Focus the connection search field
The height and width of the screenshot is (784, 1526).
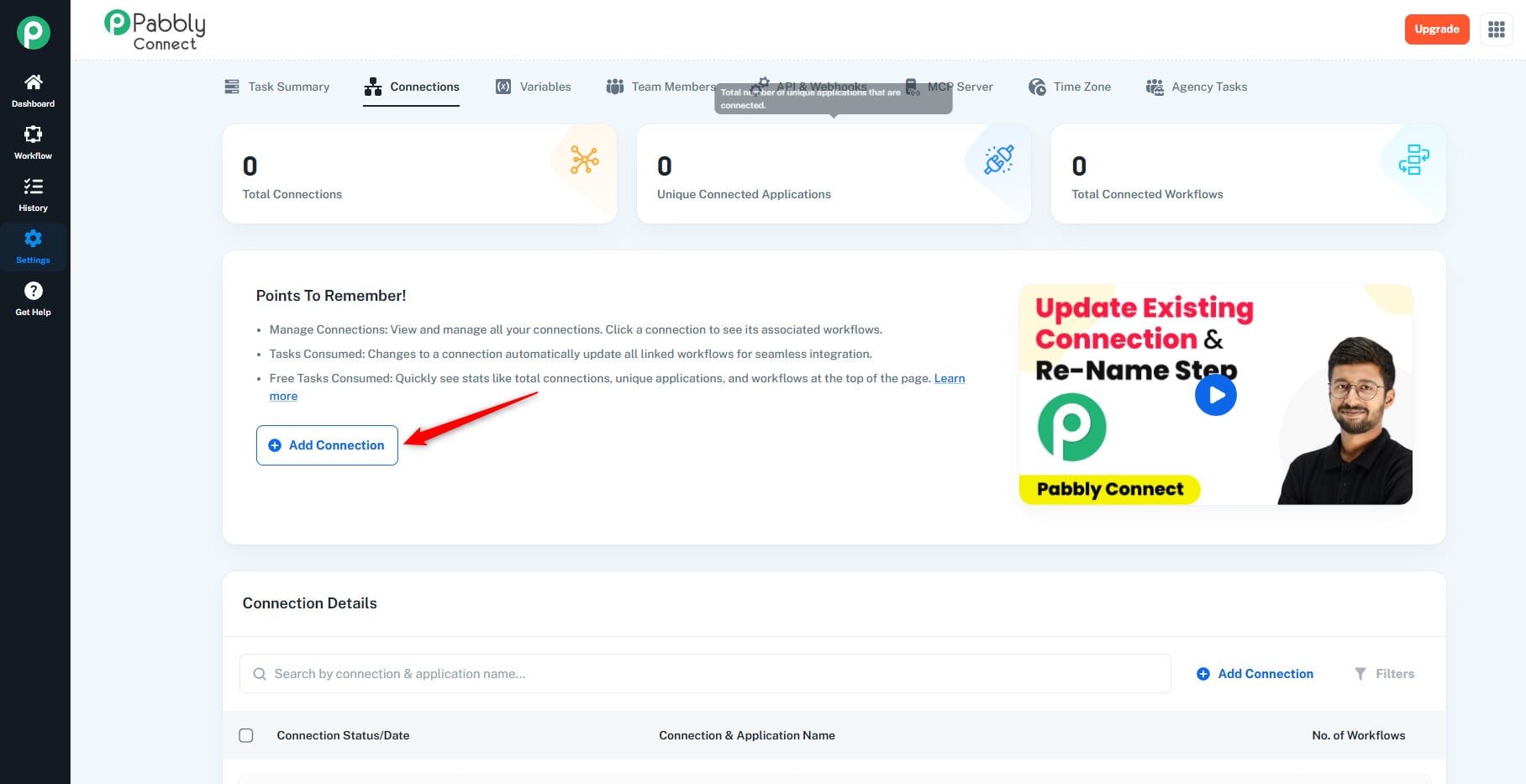pos(706,674)
